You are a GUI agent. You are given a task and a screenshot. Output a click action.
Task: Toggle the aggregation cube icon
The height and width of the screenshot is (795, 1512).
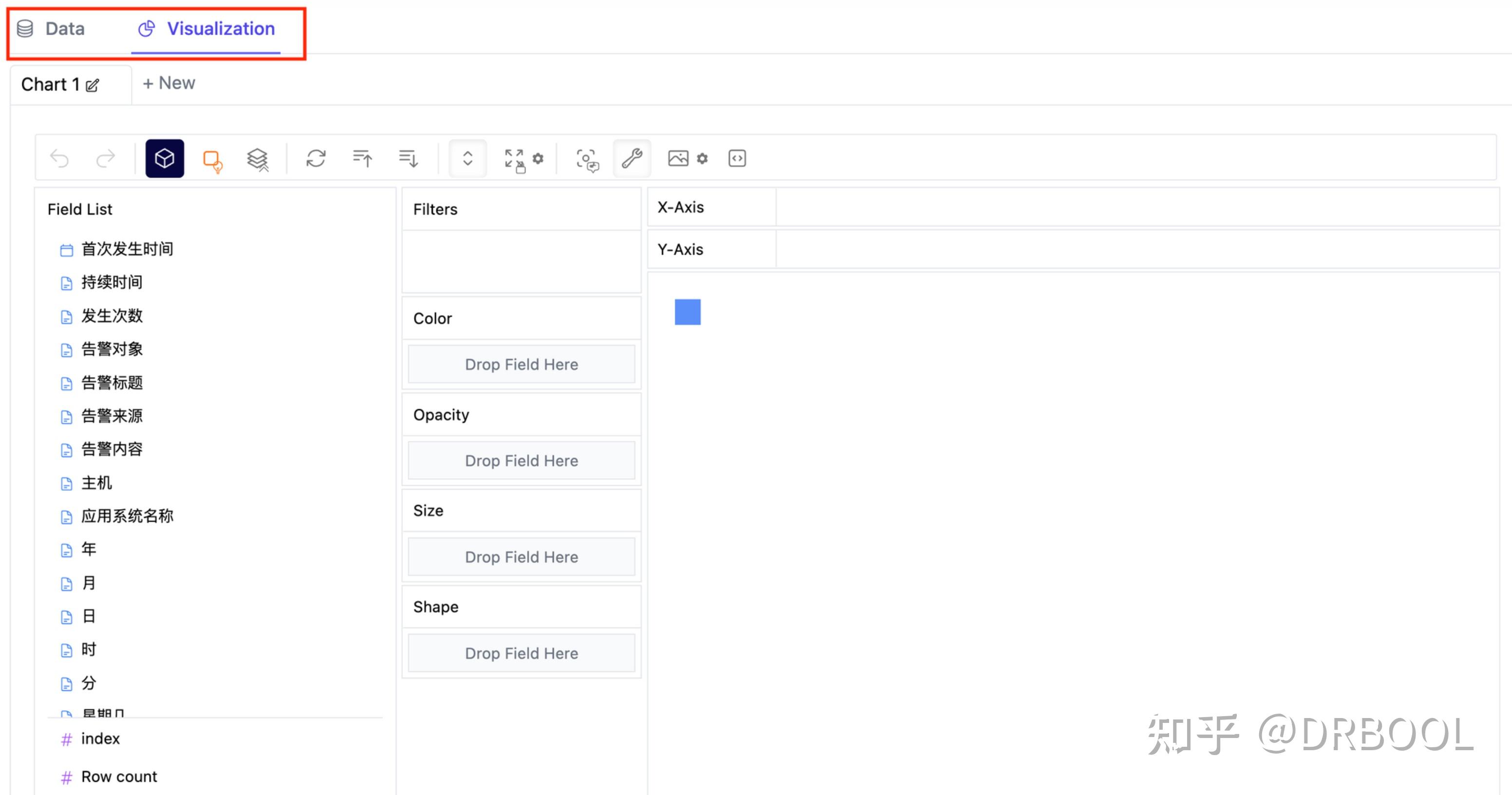tap(164, 158)
